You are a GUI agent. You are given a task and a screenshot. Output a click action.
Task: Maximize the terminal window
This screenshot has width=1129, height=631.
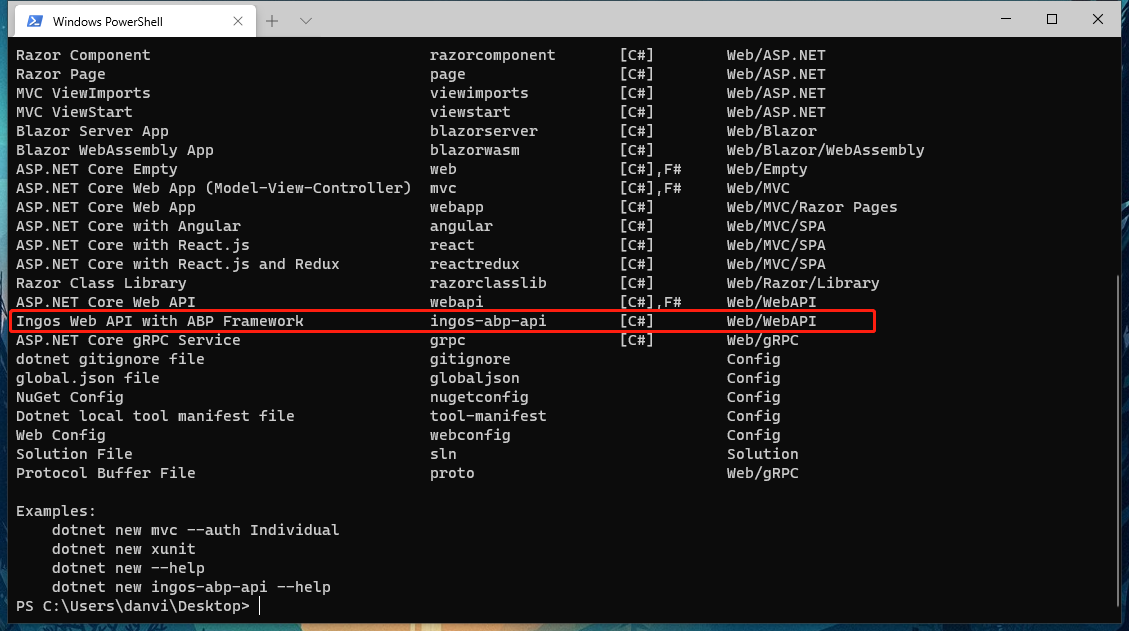1052,19
